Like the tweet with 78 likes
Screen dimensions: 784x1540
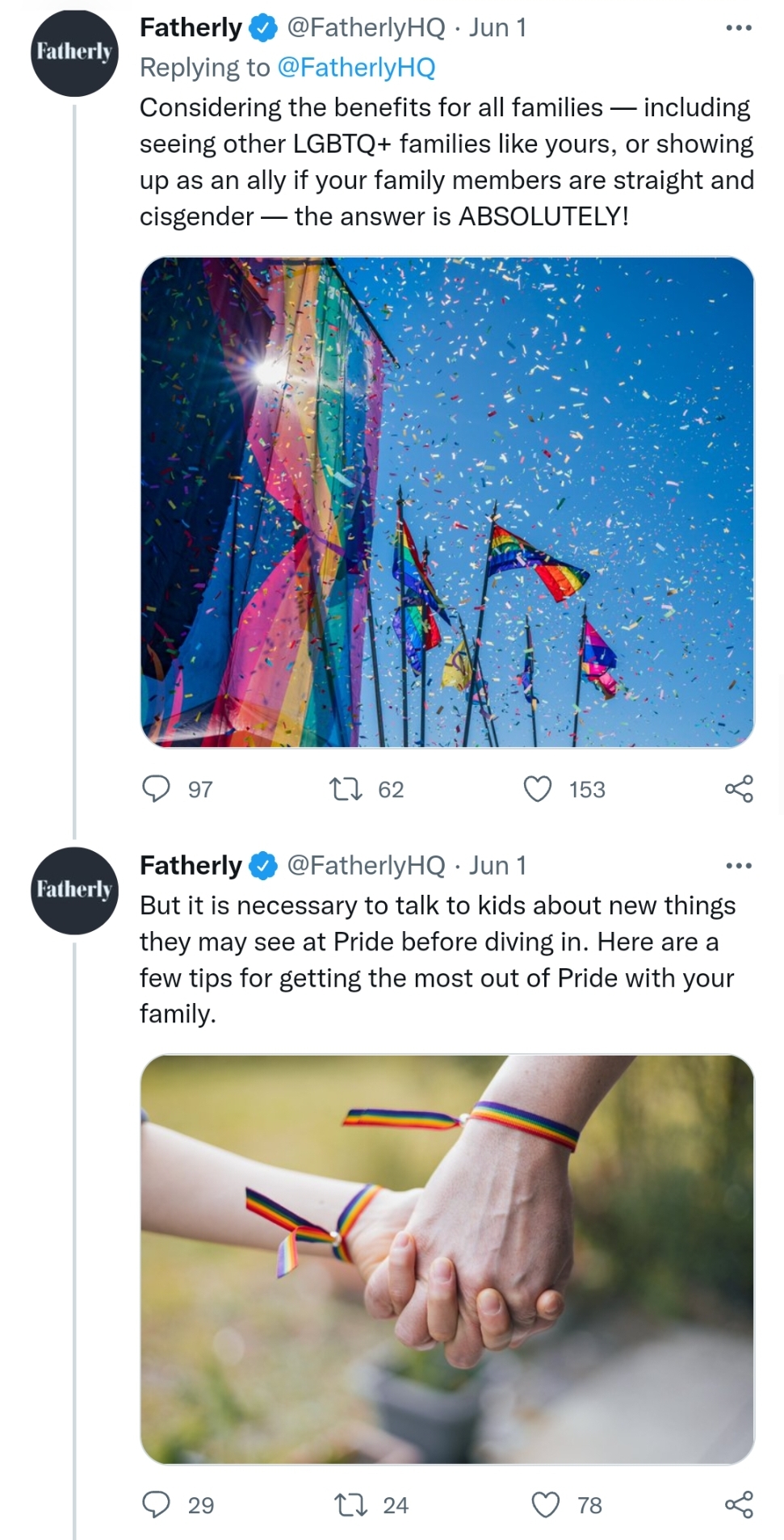click(x=546, y=1504)
